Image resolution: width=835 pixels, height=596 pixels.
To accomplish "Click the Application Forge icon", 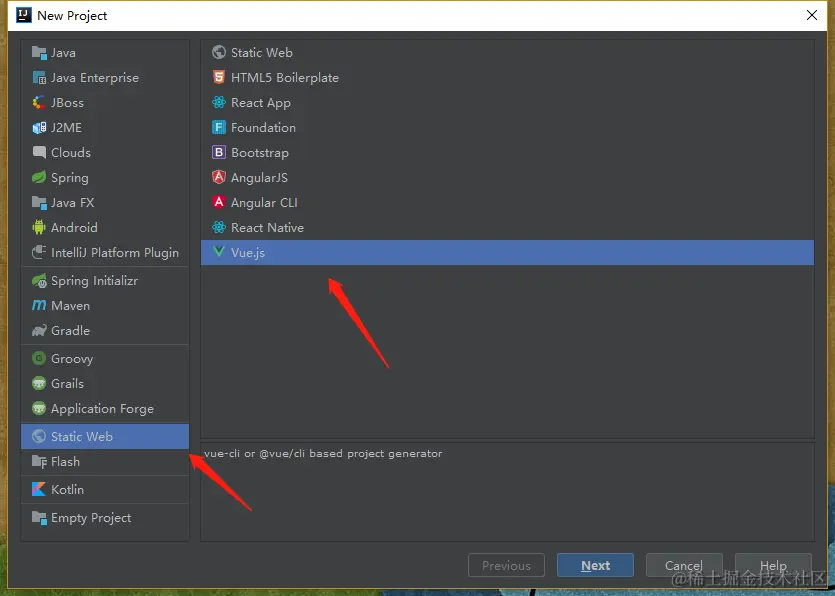I will (39, 409).
